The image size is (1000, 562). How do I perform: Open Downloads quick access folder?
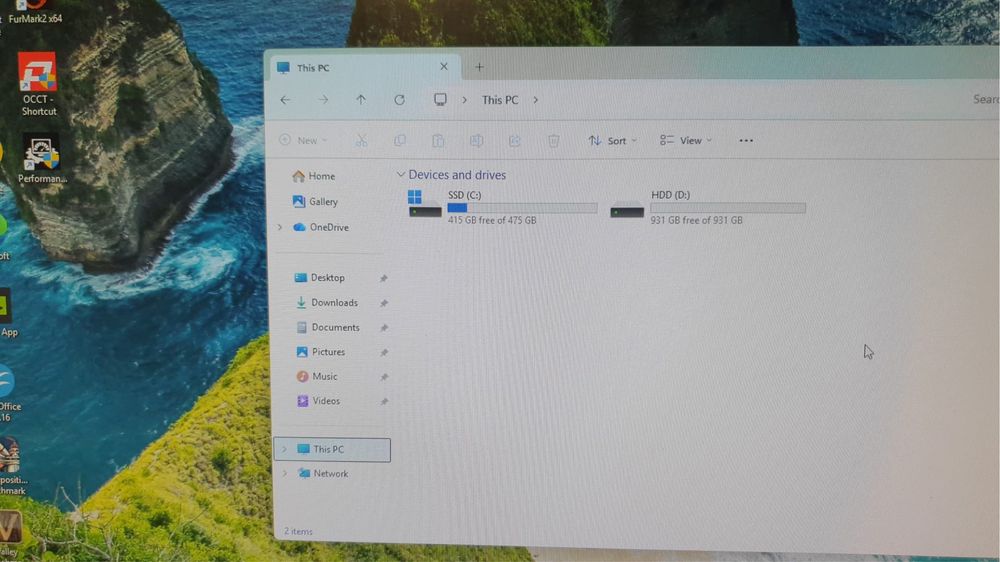327,302
